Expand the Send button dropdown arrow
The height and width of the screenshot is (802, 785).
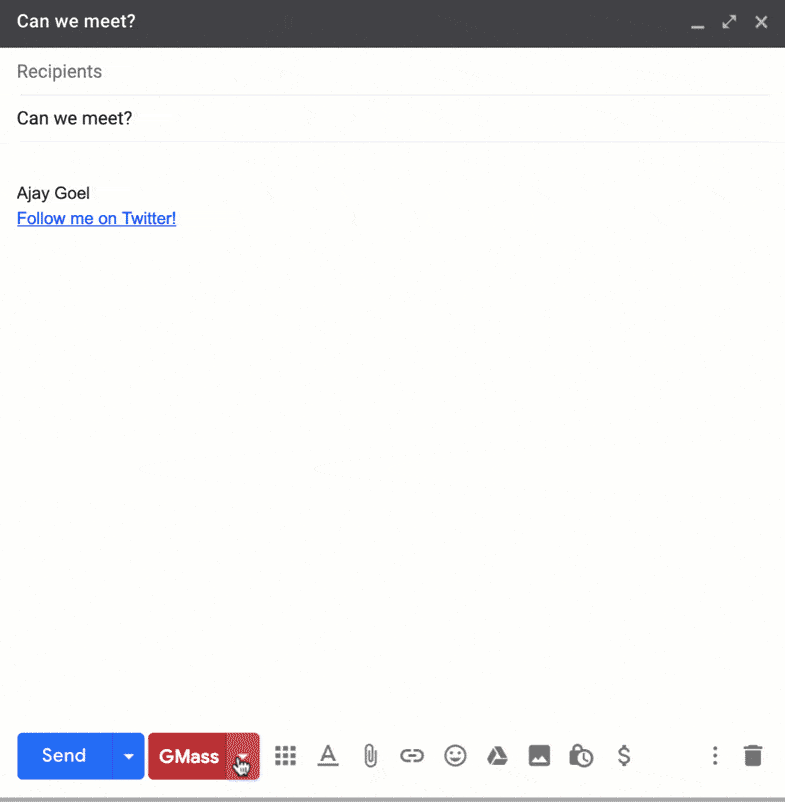129,756
